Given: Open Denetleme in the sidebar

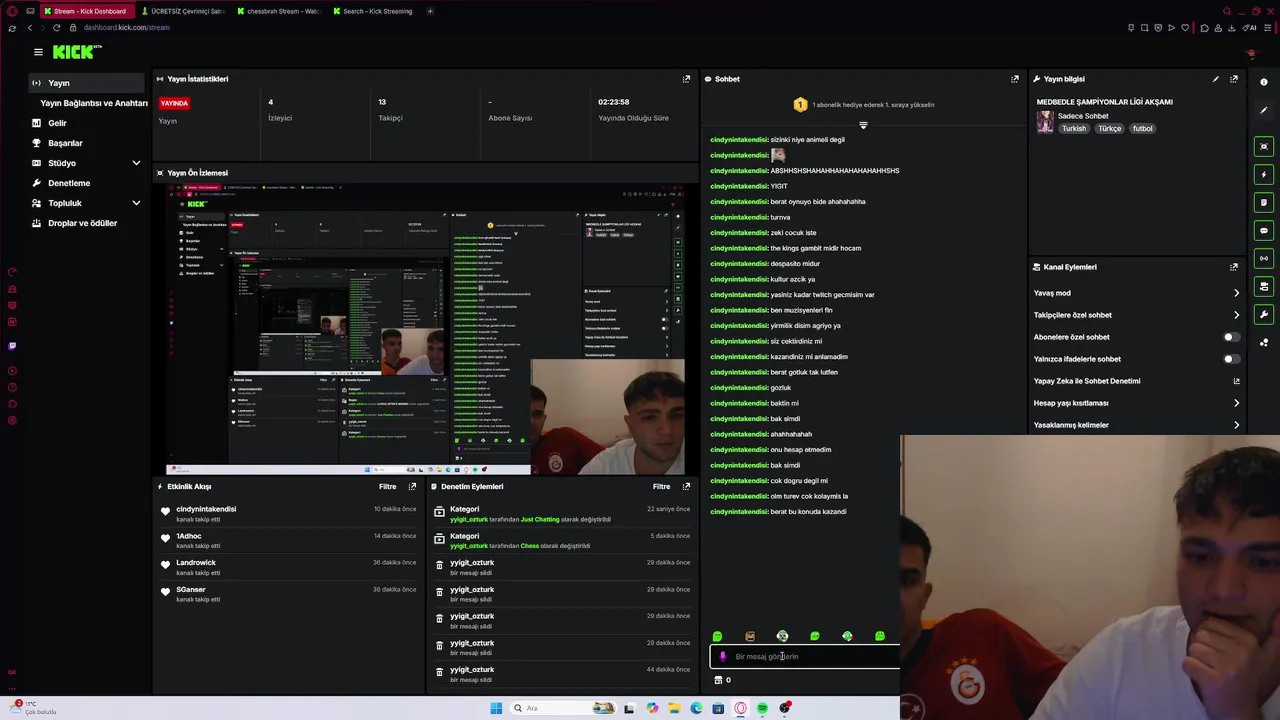Looking at the screenshot, I should pyautogui.click(x=69, y=183).
